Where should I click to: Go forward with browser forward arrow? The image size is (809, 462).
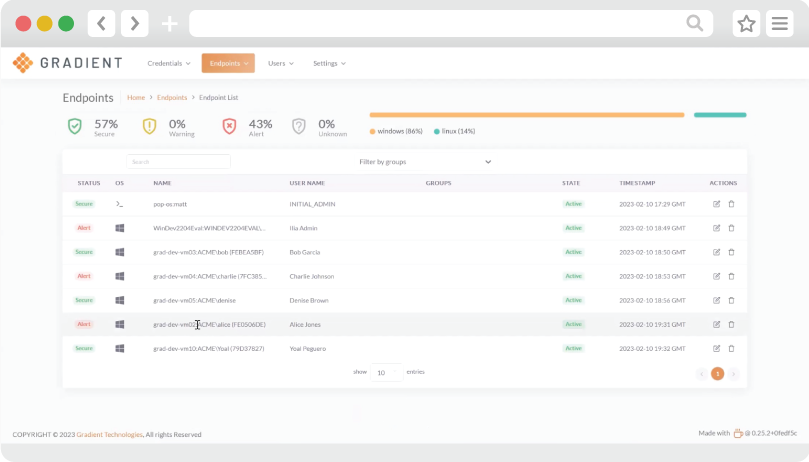tap(135, 23)
